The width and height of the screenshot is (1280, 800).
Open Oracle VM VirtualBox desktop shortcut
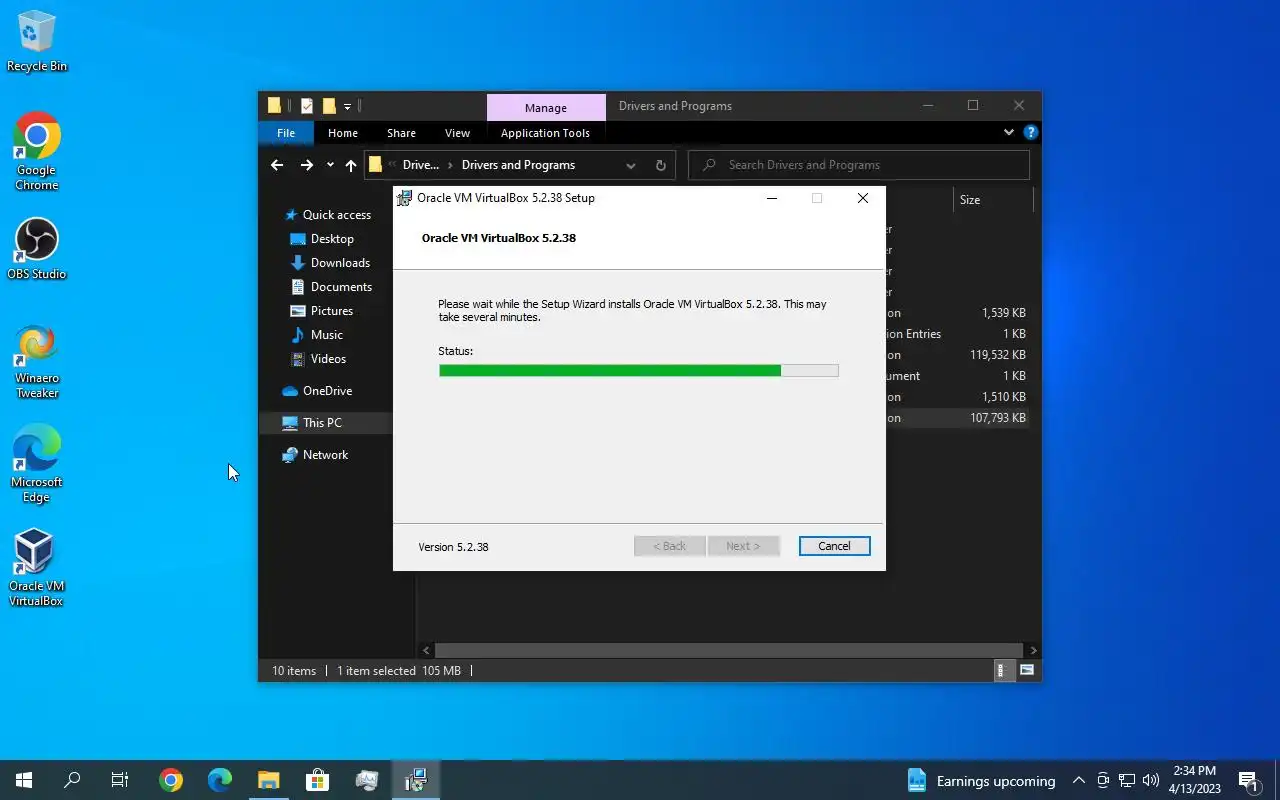[x=37, y=568]
